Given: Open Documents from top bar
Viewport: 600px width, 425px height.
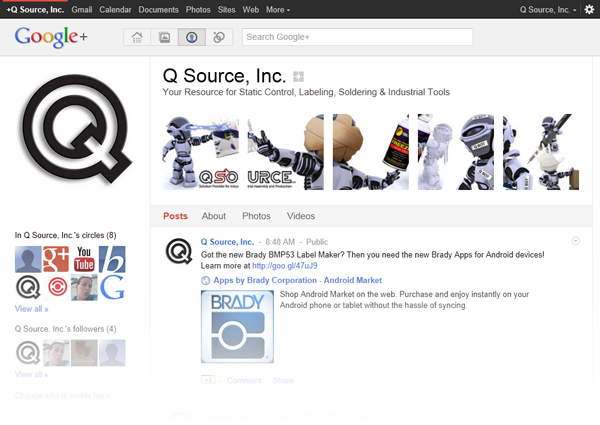Looking at the screenshot, I should point(158,10).
